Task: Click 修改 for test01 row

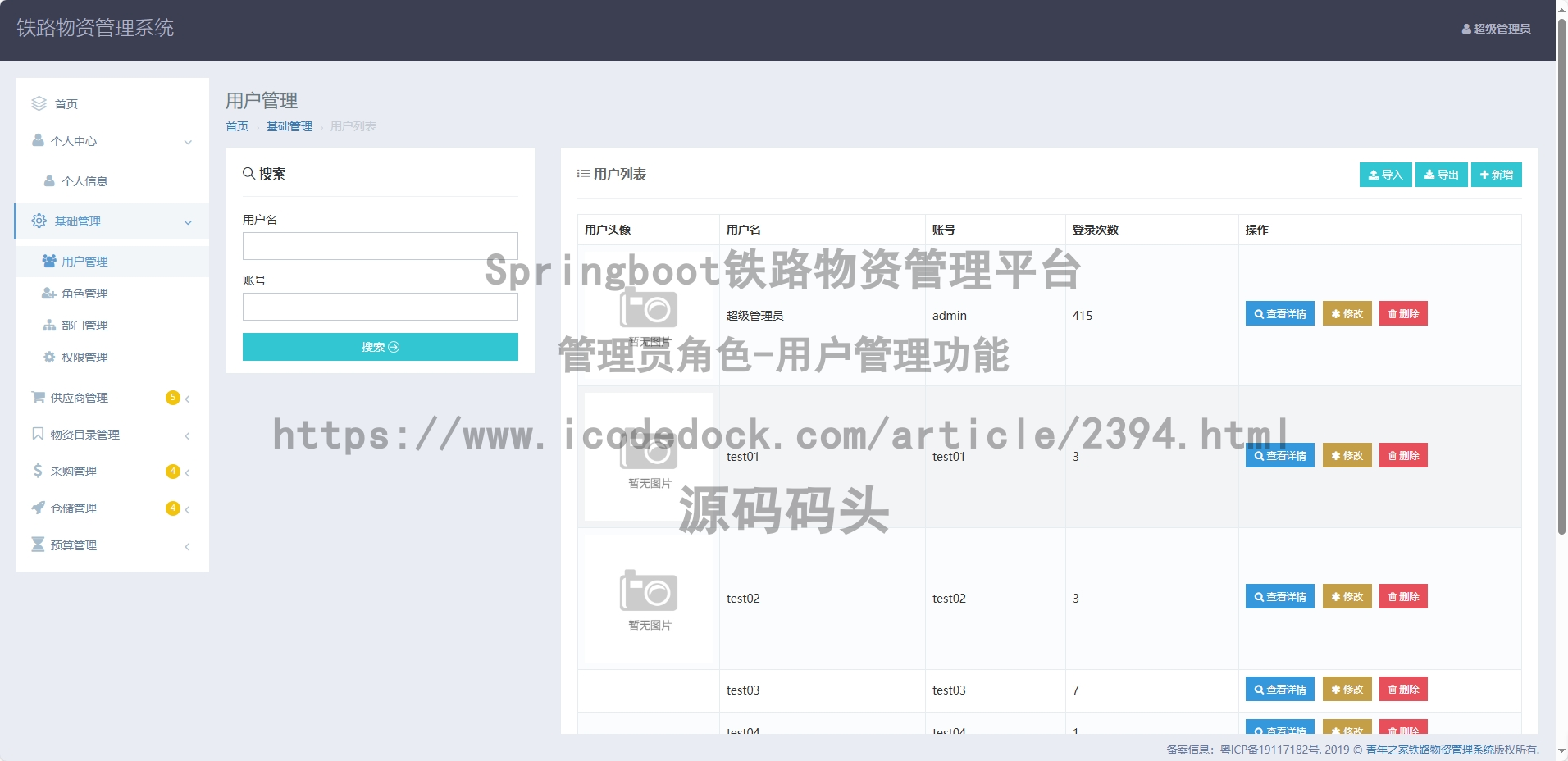Action: click(1347, 456)
